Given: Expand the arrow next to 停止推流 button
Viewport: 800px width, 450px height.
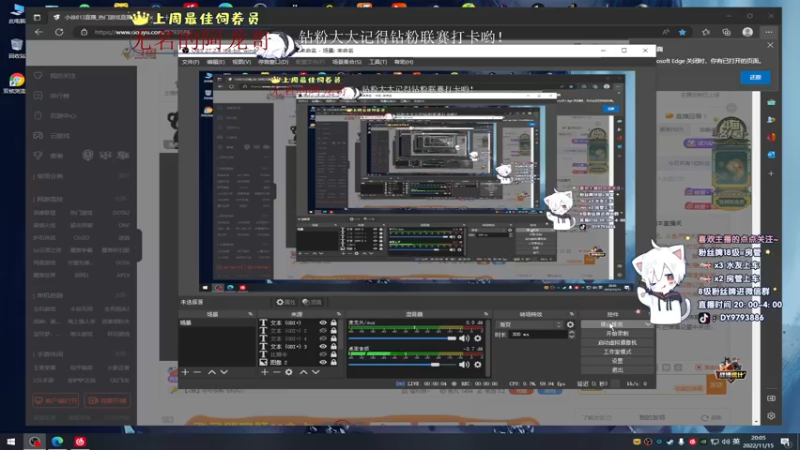Looking at the screenshot, I should (648, 324).
